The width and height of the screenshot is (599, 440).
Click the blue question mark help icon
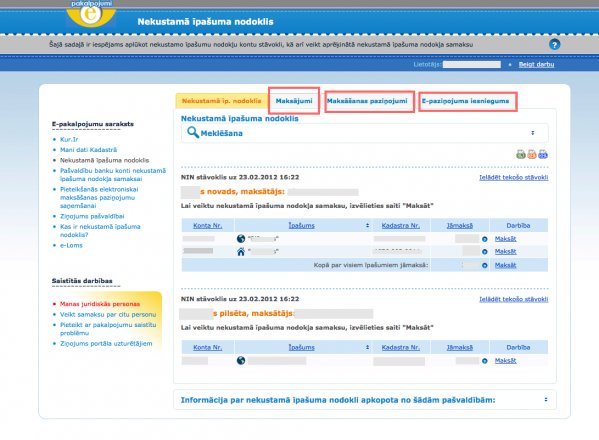[554, 45]
